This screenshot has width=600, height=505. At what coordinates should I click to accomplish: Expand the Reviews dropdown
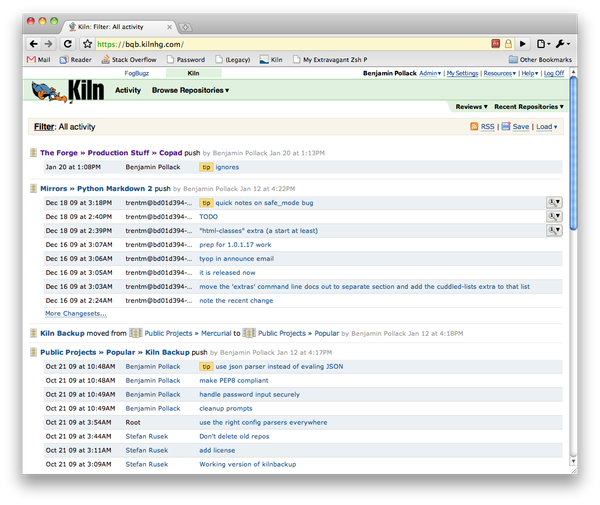[471, 107]
